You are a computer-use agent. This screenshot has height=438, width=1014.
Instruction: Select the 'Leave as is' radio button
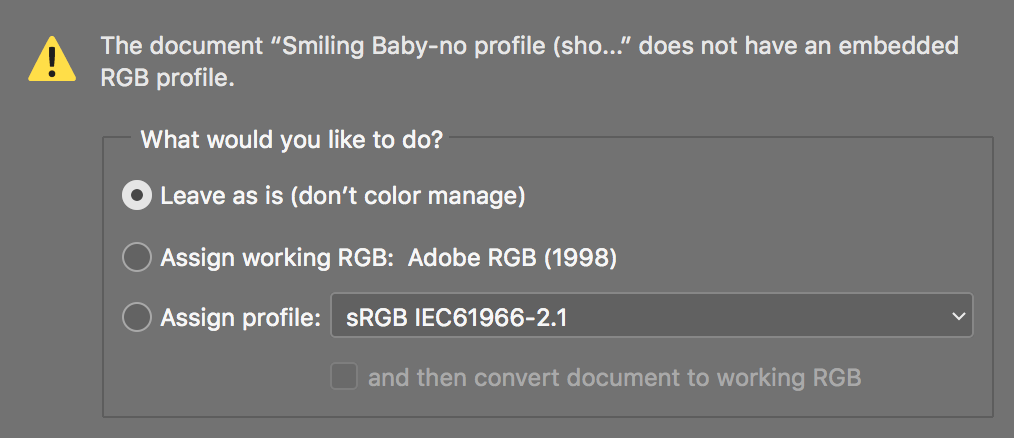(x=136, y=196)
